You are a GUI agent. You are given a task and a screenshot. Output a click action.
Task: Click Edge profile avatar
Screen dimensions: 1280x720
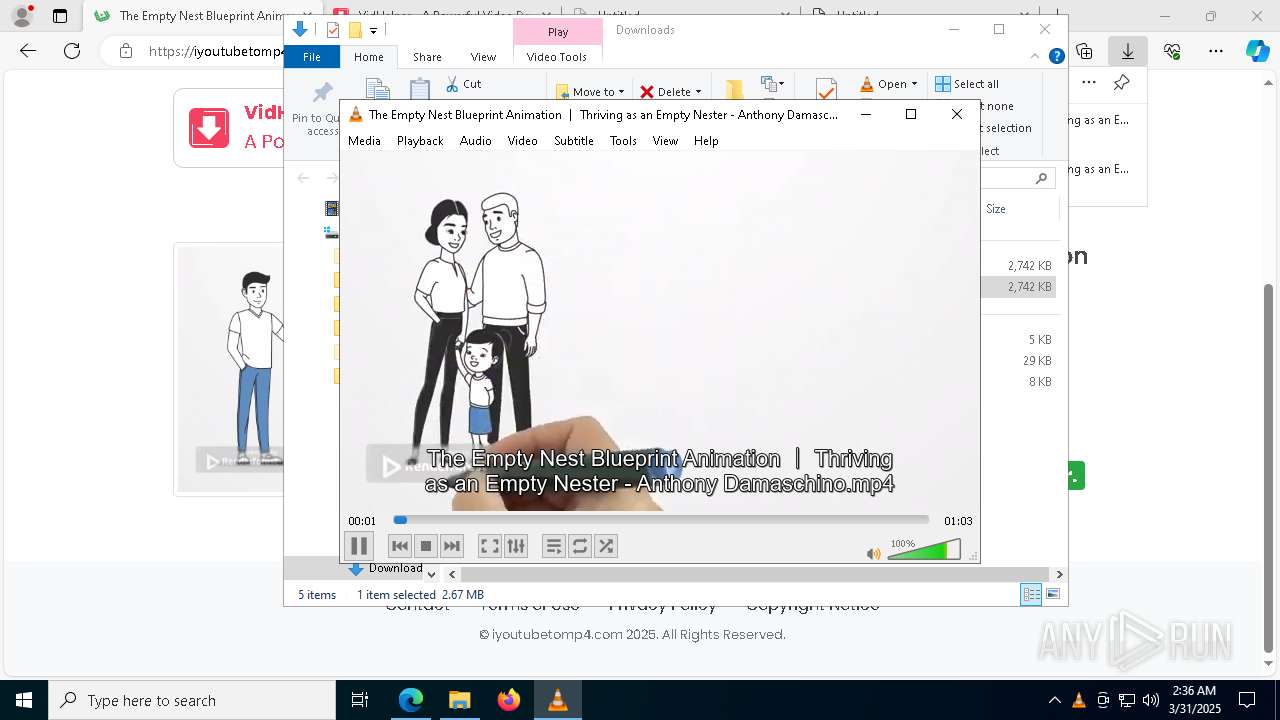tap(21, 16)
